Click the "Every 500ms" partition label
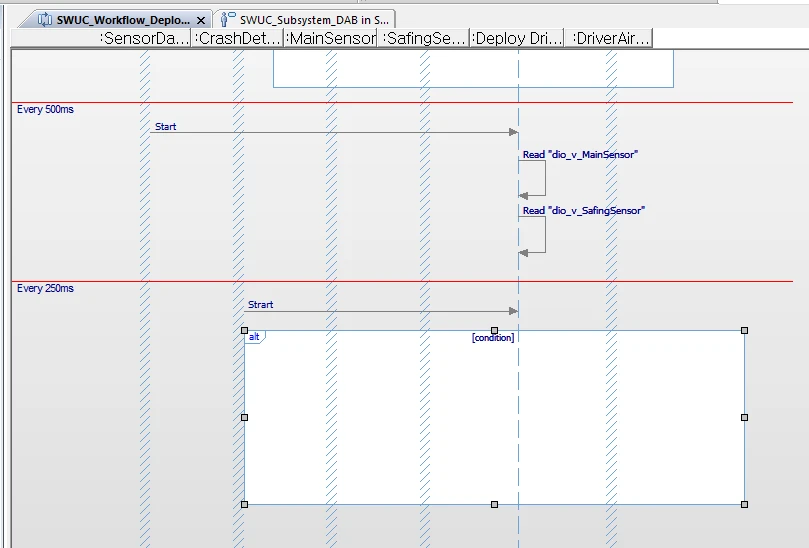809x548 pixels. pyautogui.click(x=45, y=109)
